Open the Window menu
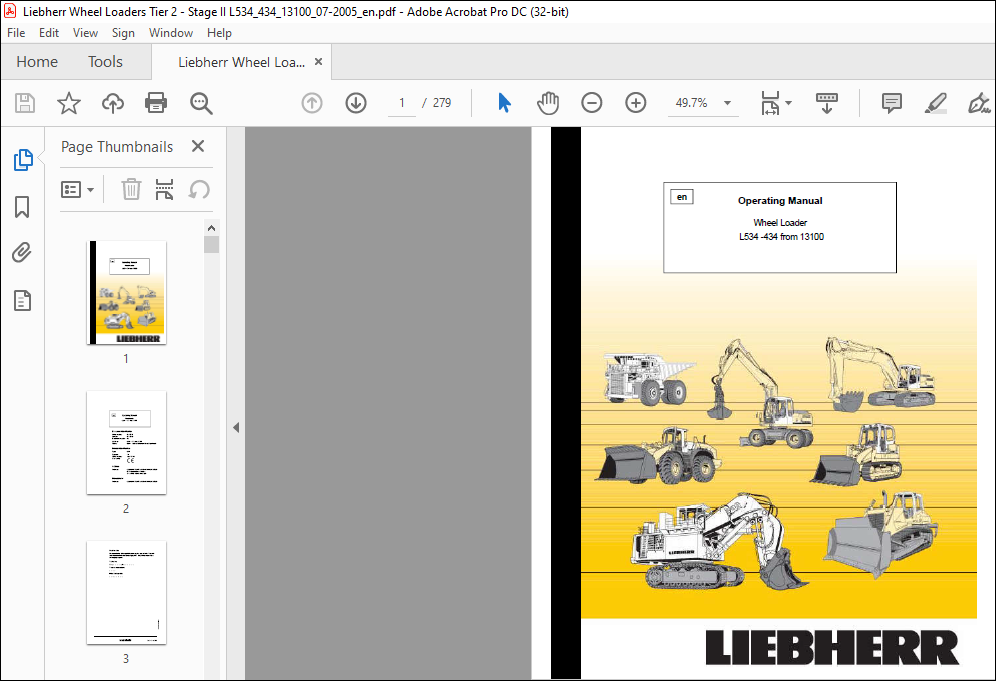This screenshot has height=681, width=996. (171, 32)
